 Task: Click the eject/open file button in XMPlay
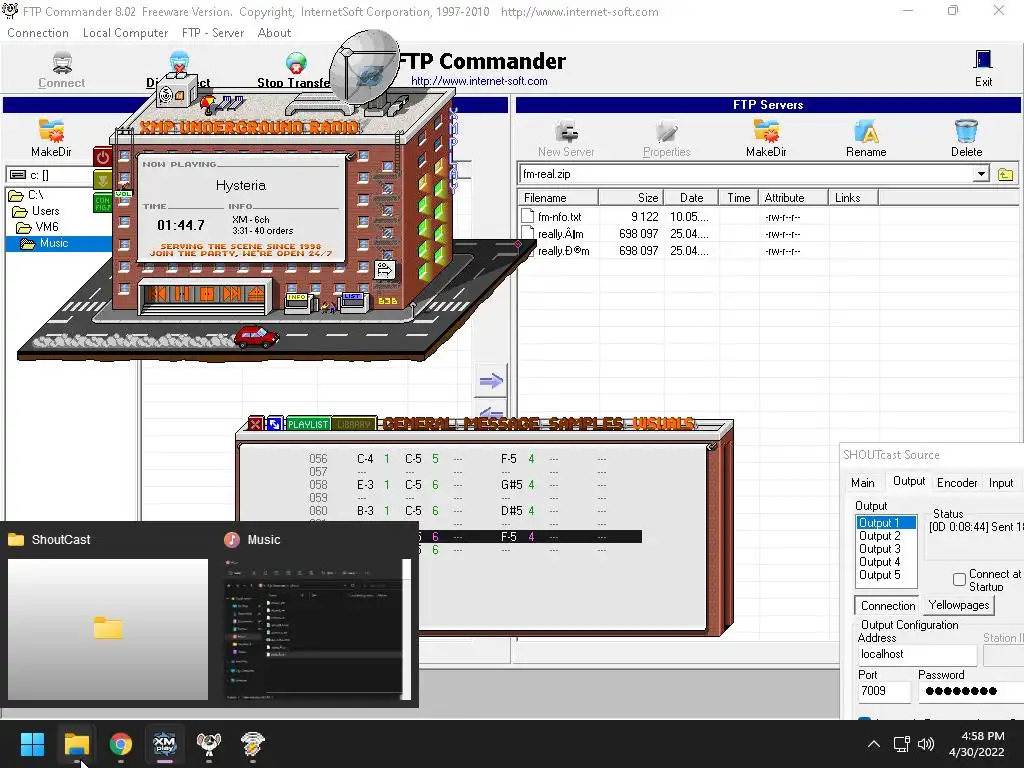[x=256, y=294]
